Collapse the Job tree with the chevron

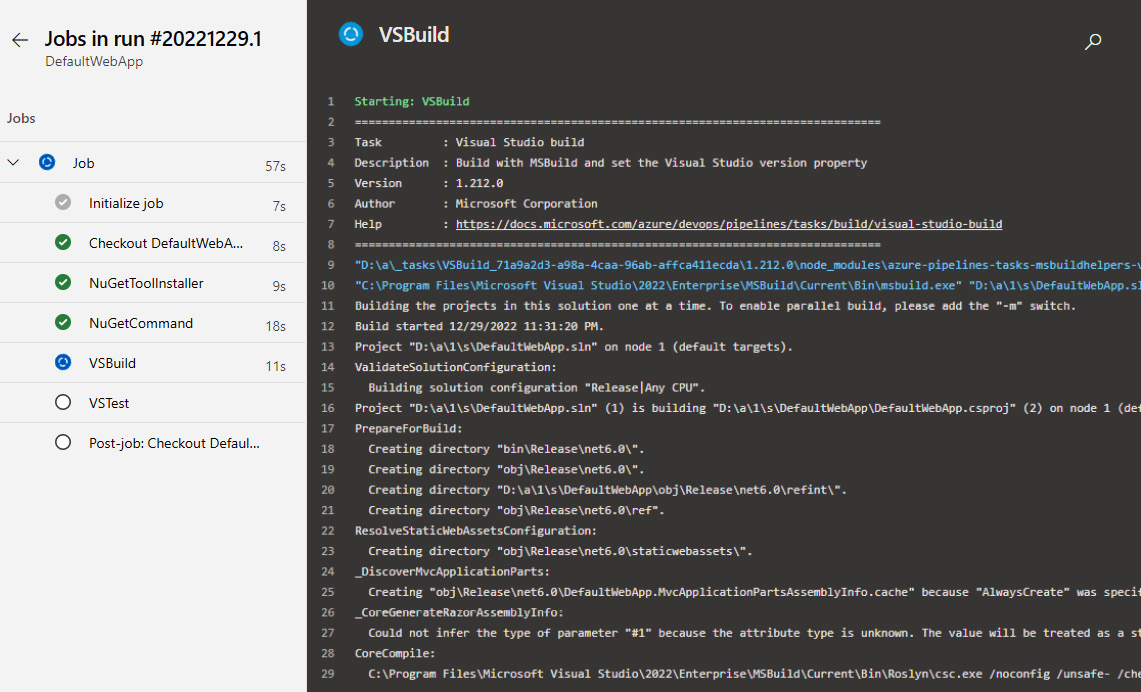(x=13, y=162)
